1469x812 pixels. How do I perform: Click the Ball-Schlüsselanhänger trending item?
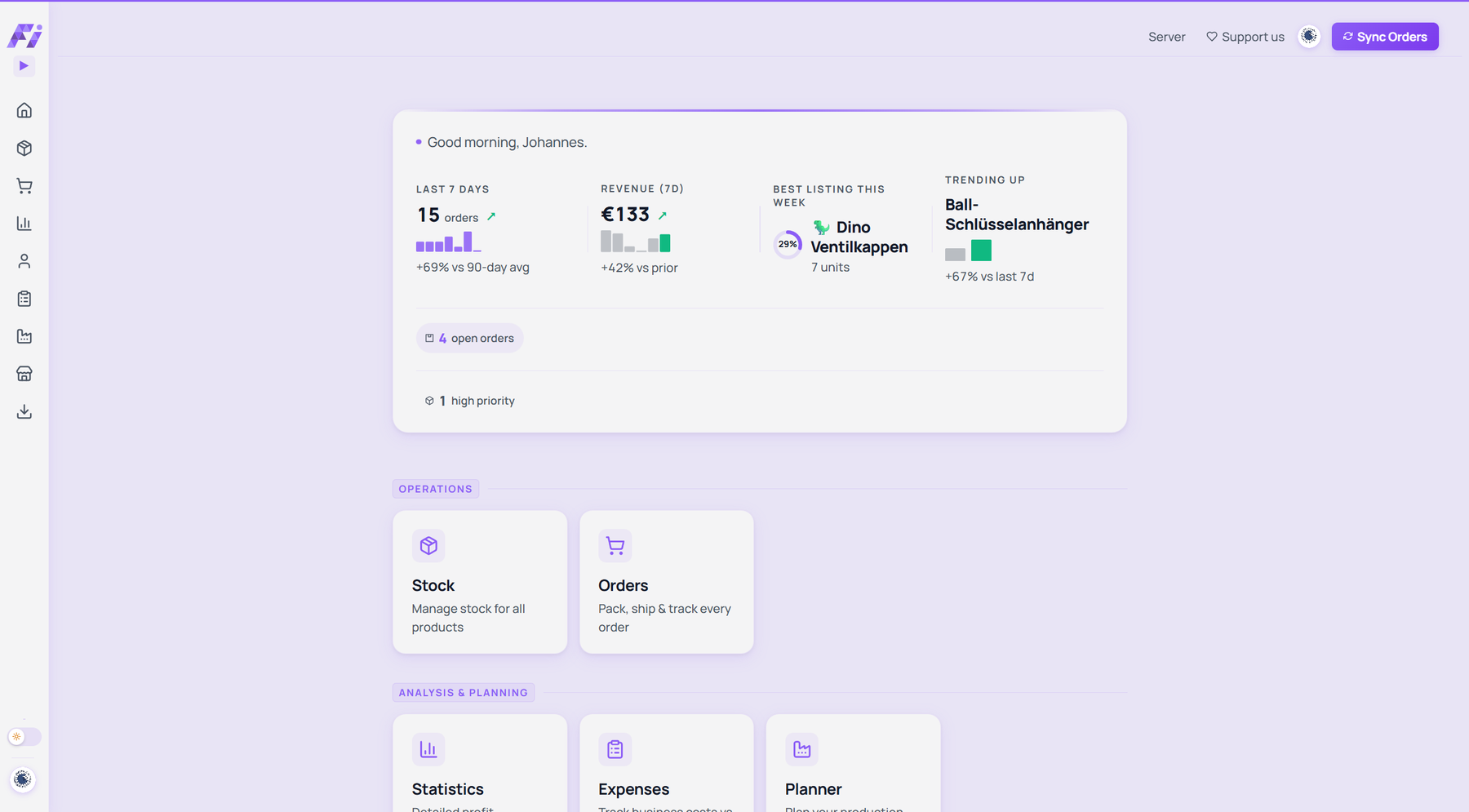[x=1017, y=215]
